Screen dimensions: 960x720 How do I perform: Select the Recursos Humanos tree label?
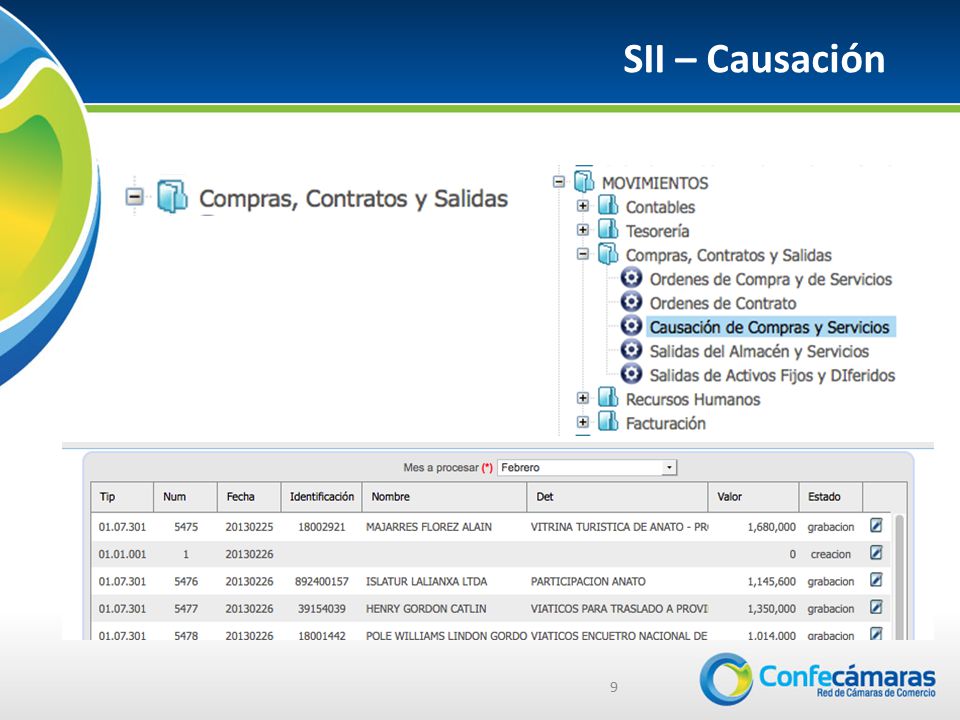692,400
